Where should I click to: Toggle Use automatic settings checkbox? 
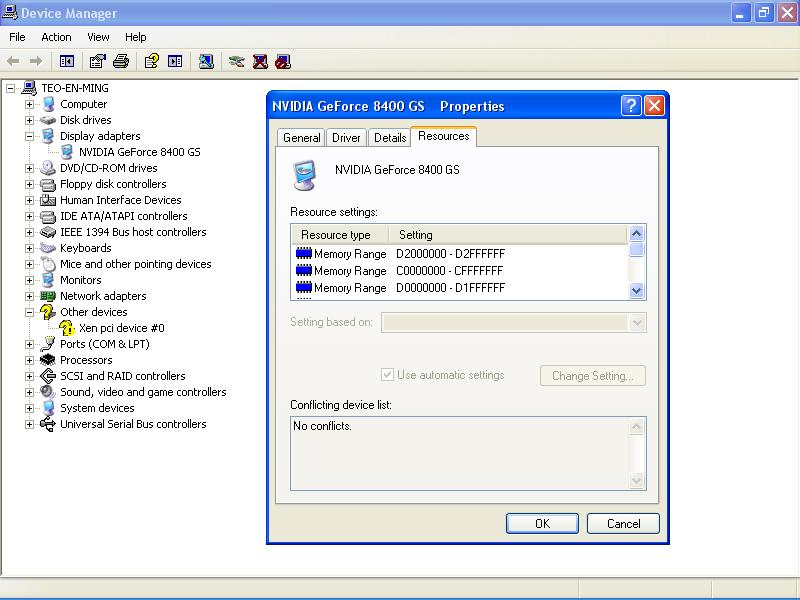387,375
